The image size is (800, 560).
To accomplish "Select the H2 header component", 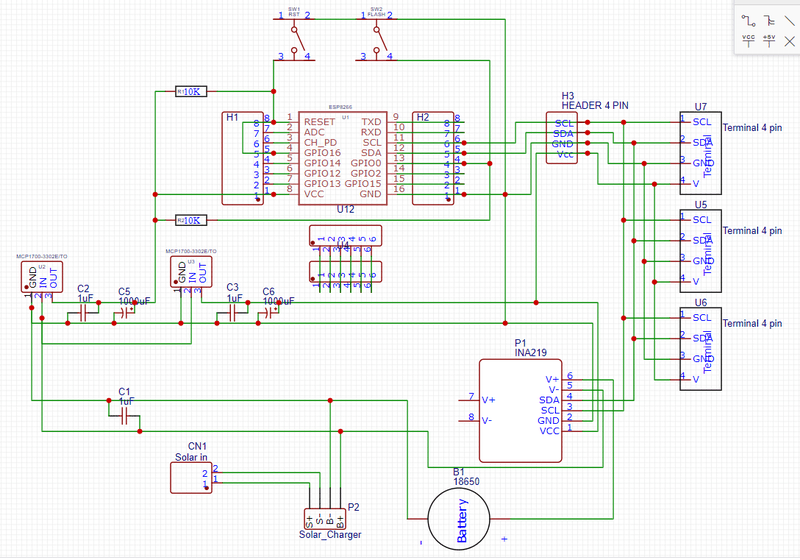I will [x=433, y=158].
